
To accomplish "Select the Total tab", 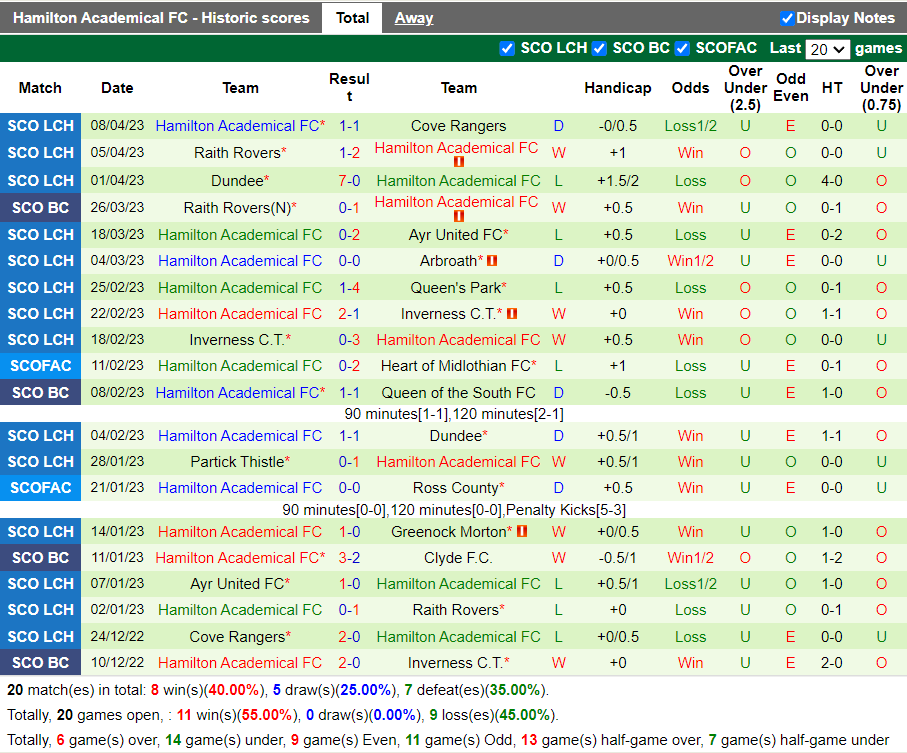I will (351, 17).
